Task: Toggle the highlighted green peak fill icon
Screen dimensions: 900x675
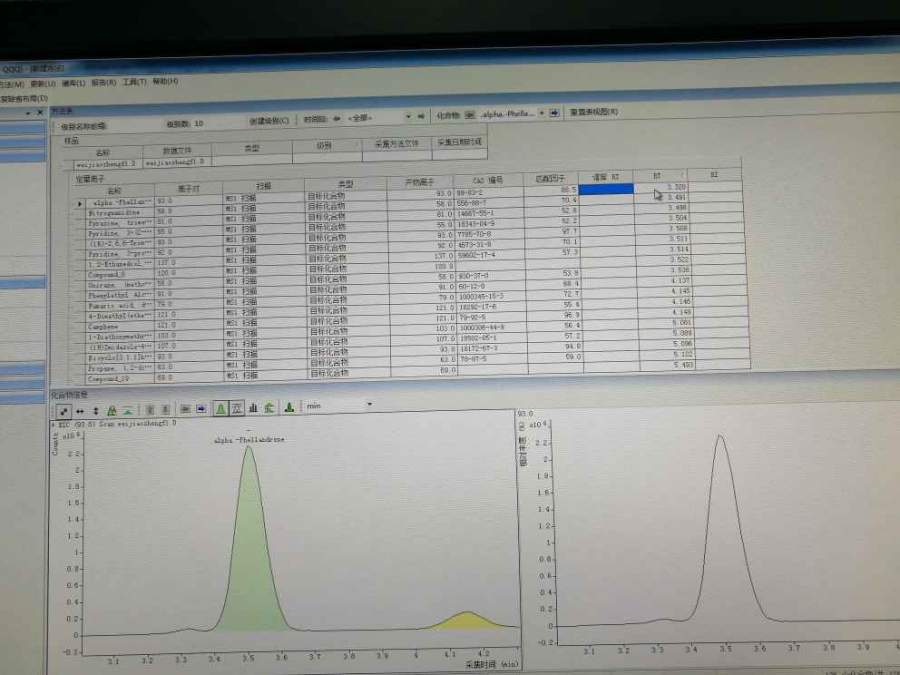Action: 220,409
